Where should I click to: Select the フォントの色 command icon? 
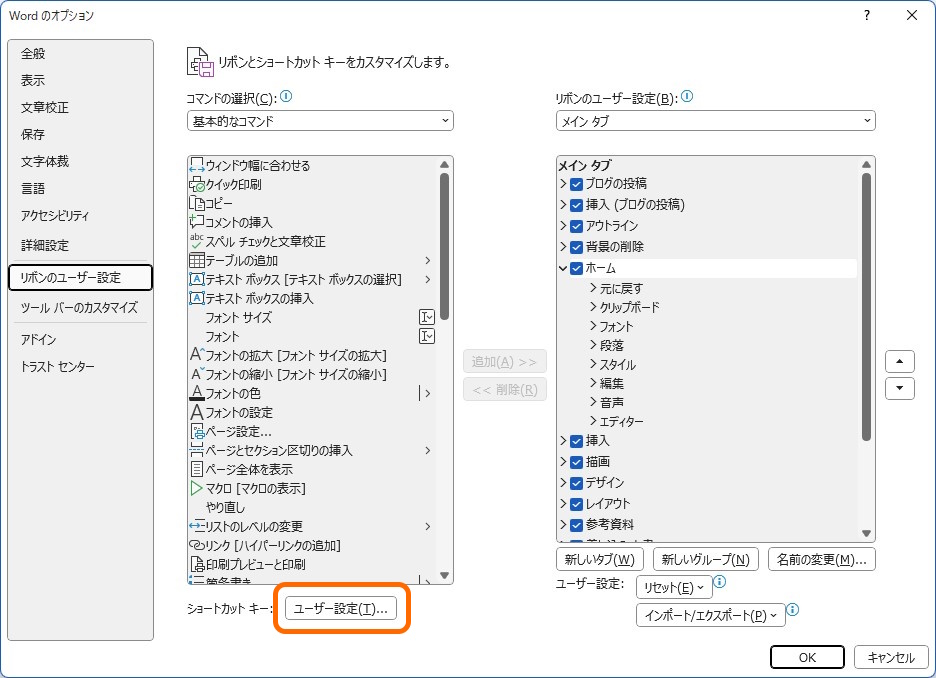point(198,394)
